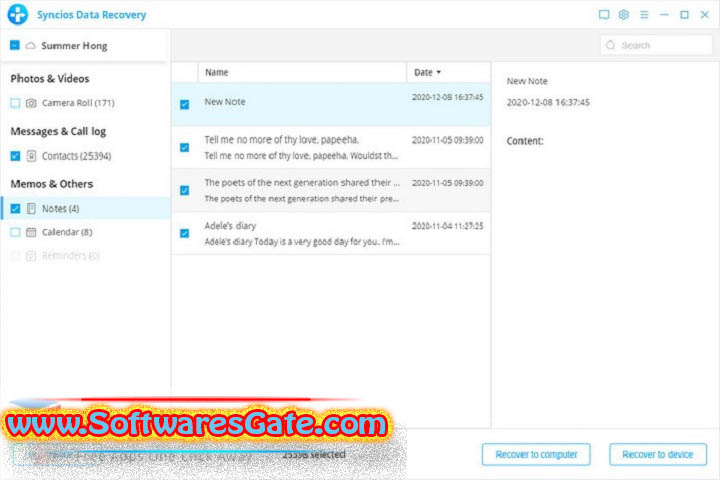Click 'Adele's diary Today is a very good day' preview
The width and height of the screenshot is (720, 480).
(x=302, y=242)
